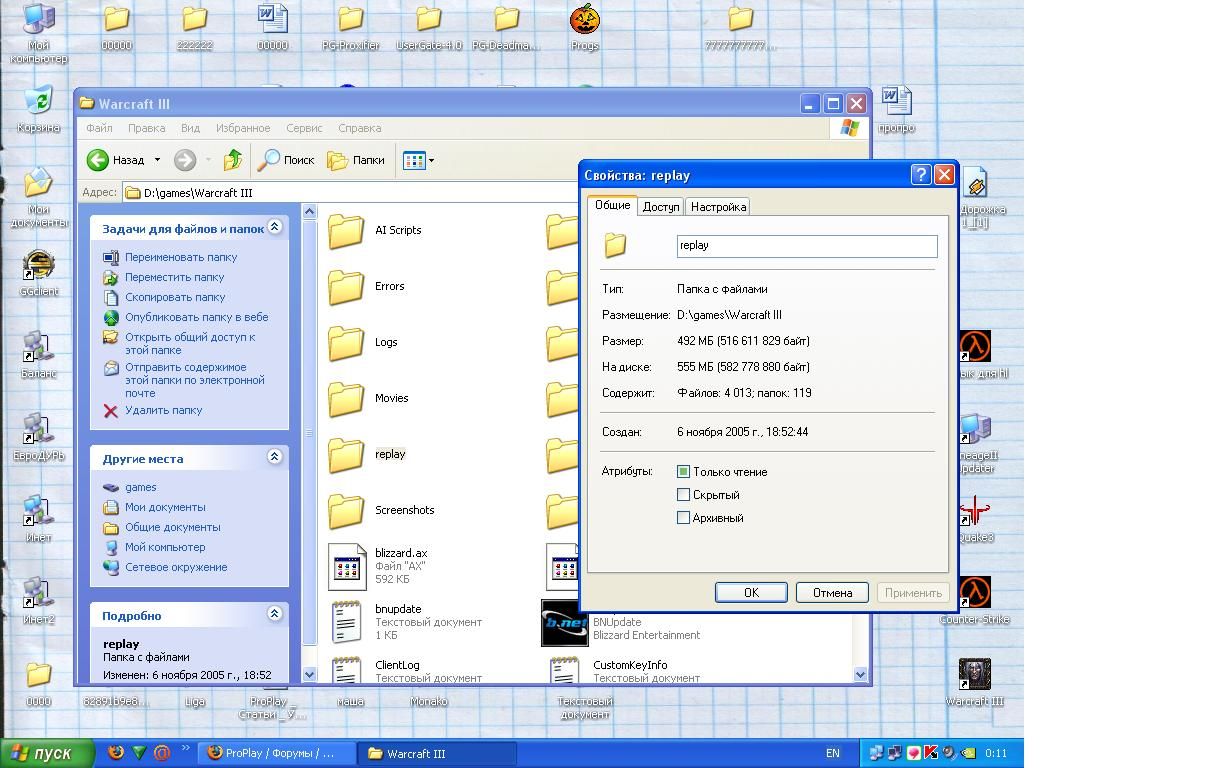The height and width of the screenshot is (768, 1209).
Task: Click Отмена in properties dialog
Action: click(x=832, y=592)
